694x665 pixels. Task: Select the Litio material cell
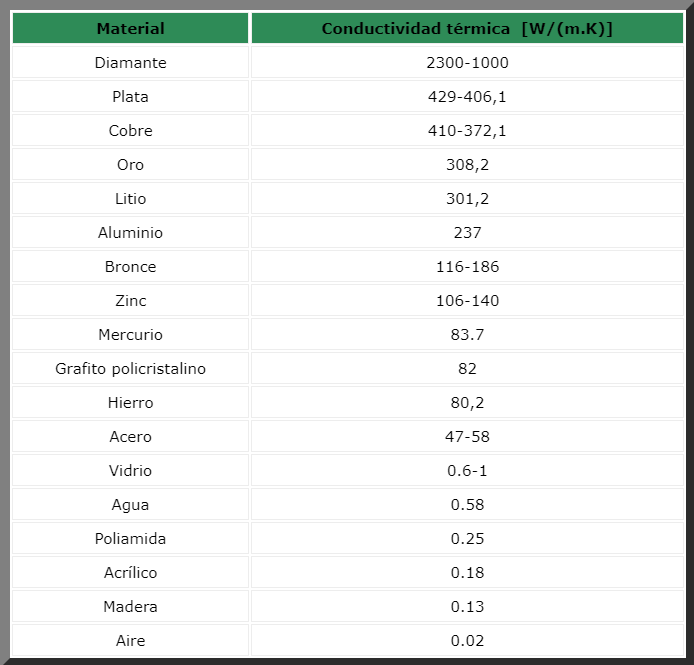click(x=131, y=199)
